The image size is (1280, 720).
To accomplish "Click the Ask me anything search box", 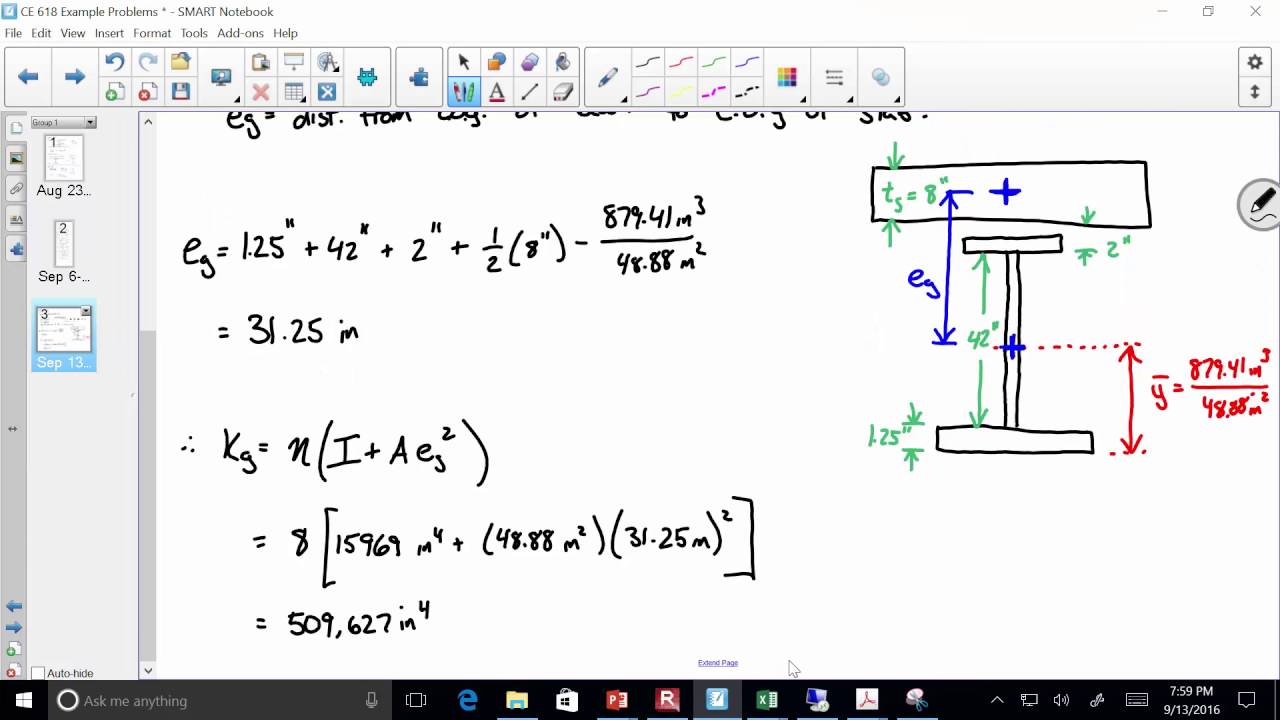I will tap(220, 700).
